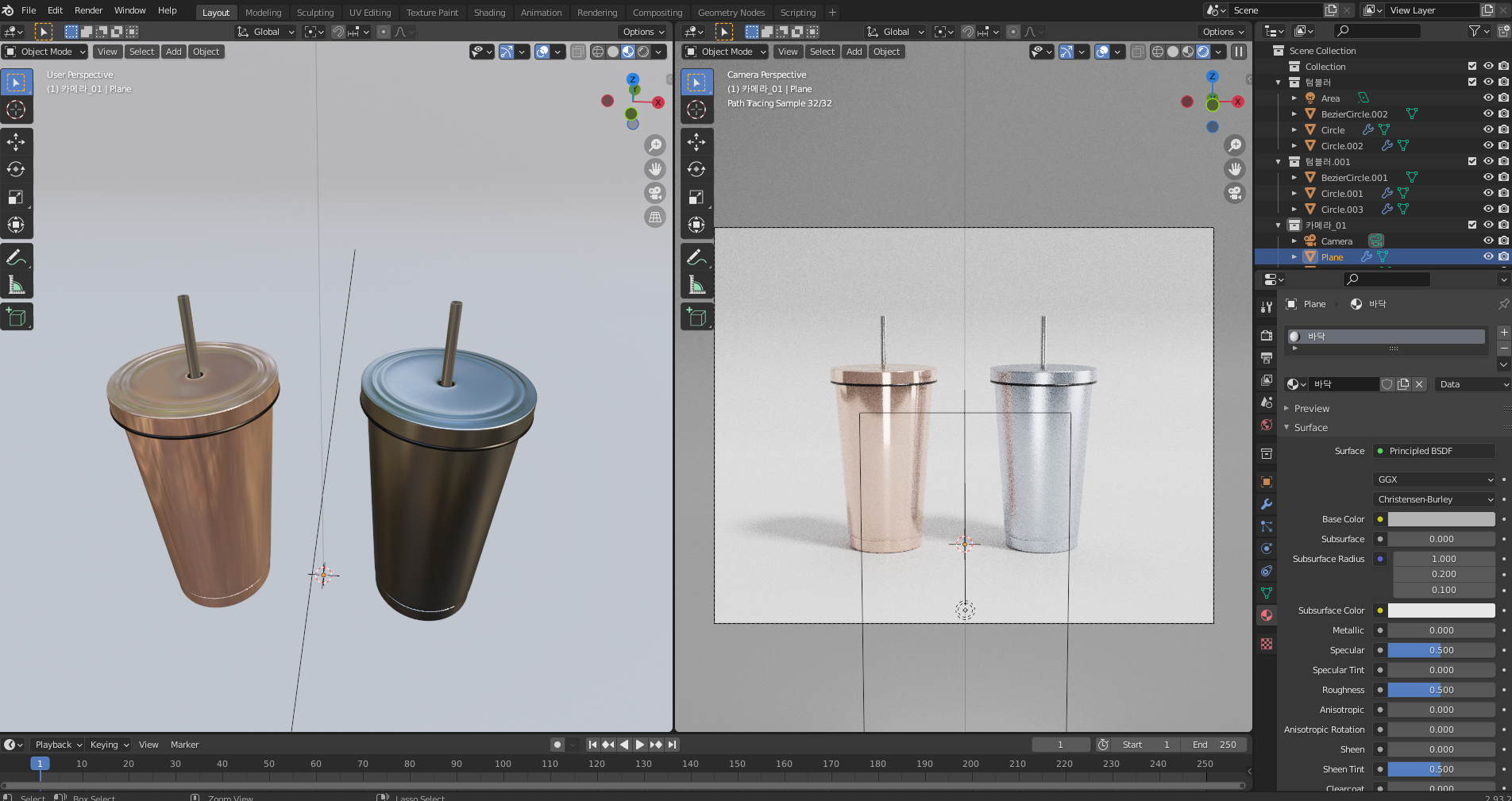Viewport: 1512px width, 801px height.
Task: Toggle visibility of BezierCircle.002
Action: click(1488, 114)
